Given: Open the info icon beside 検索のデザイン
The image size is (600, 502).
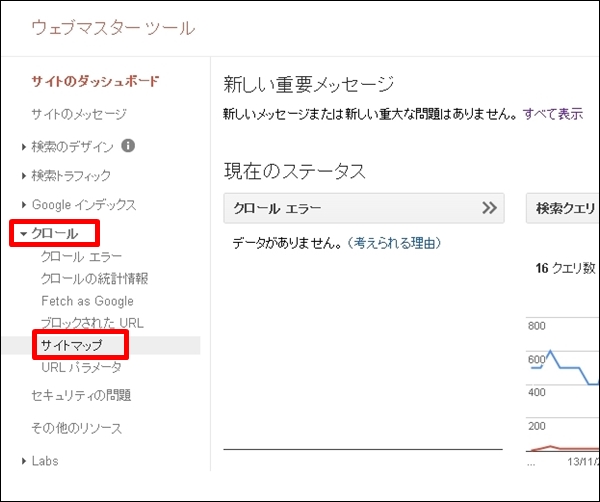Looking at the screenshot, I should 128,146.
